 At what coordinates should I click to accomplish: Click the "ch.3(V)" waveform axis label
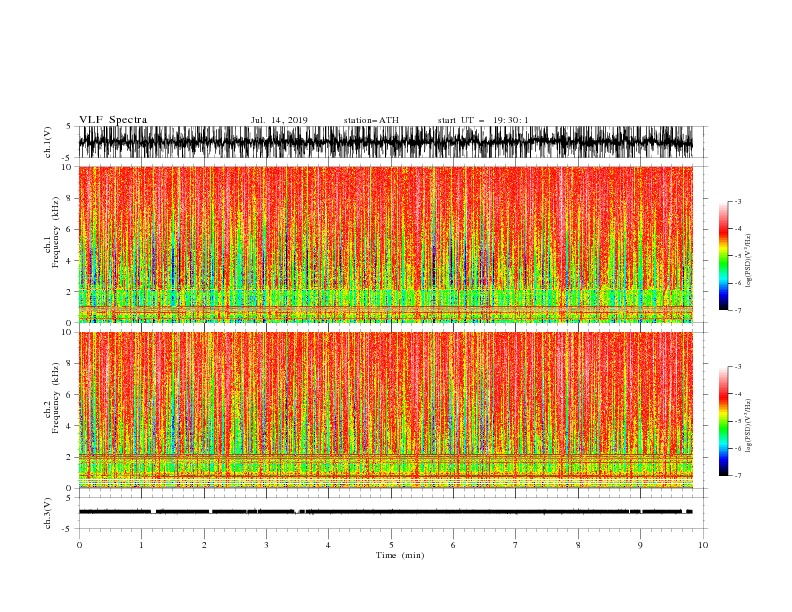[48, 513]
